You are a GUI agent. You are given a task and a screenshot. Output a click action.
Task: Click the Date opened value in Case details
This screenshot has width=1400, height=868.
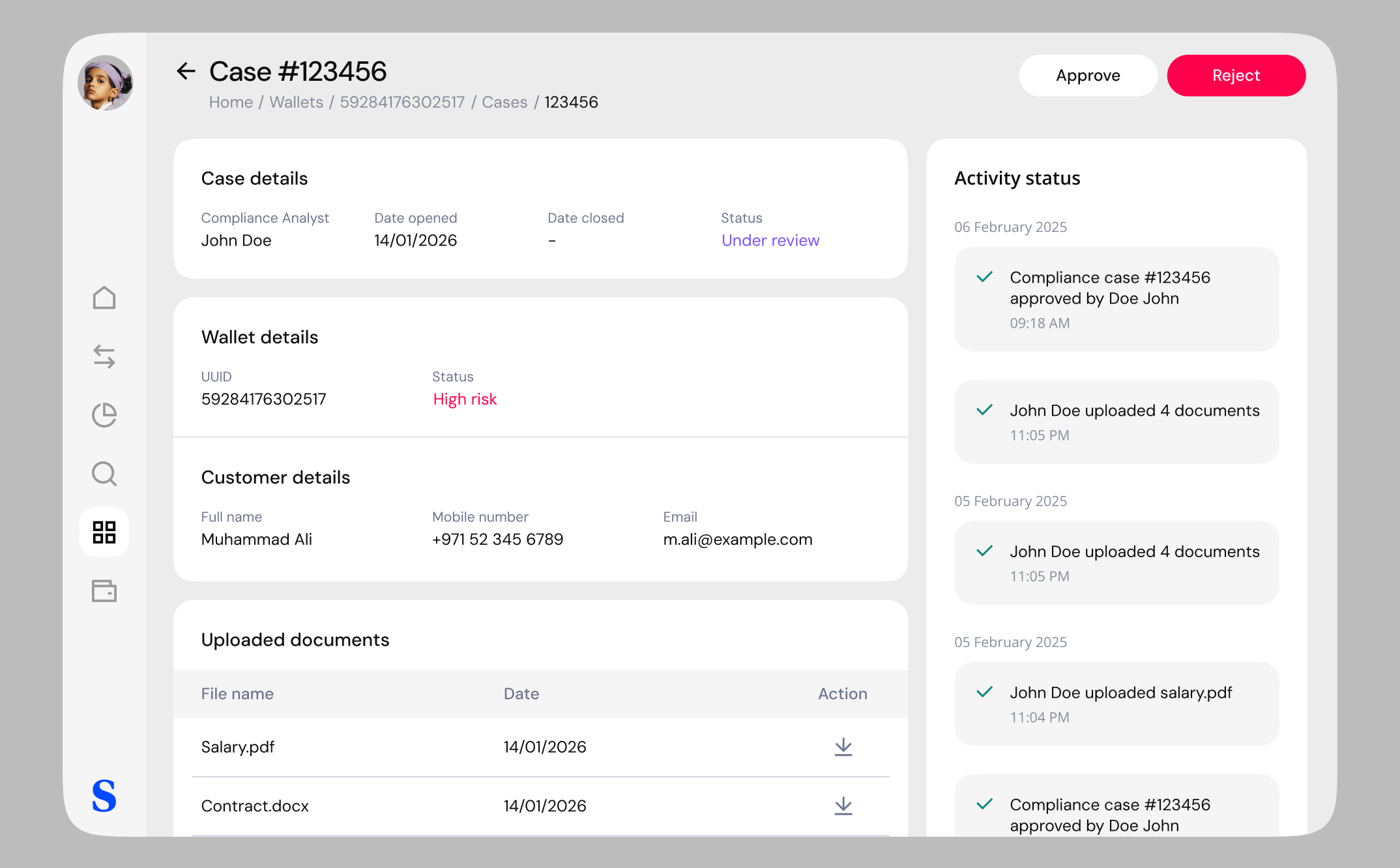(415, 240)
